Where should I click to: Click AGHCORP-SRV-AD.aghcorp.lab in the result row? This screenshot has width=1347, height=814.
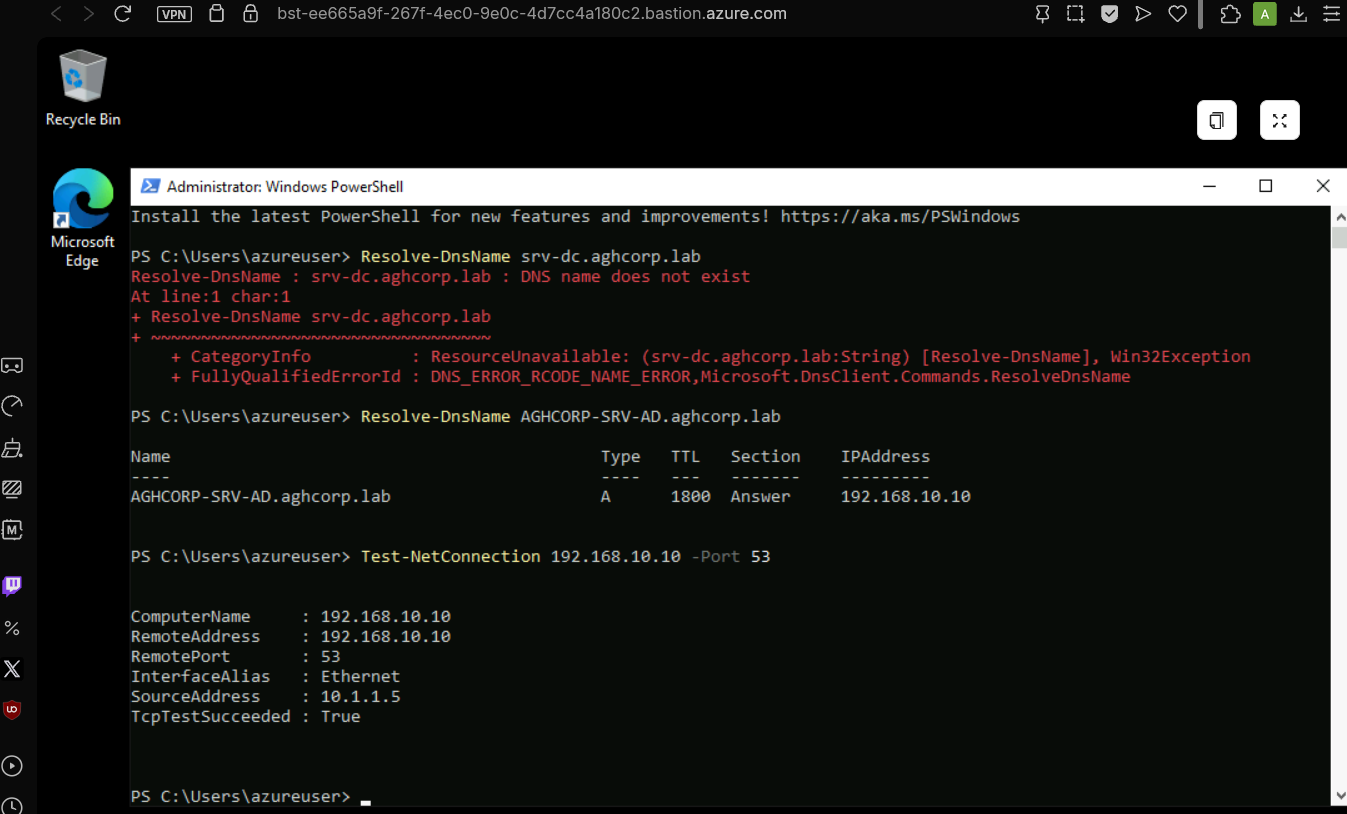tap(260, 497)
